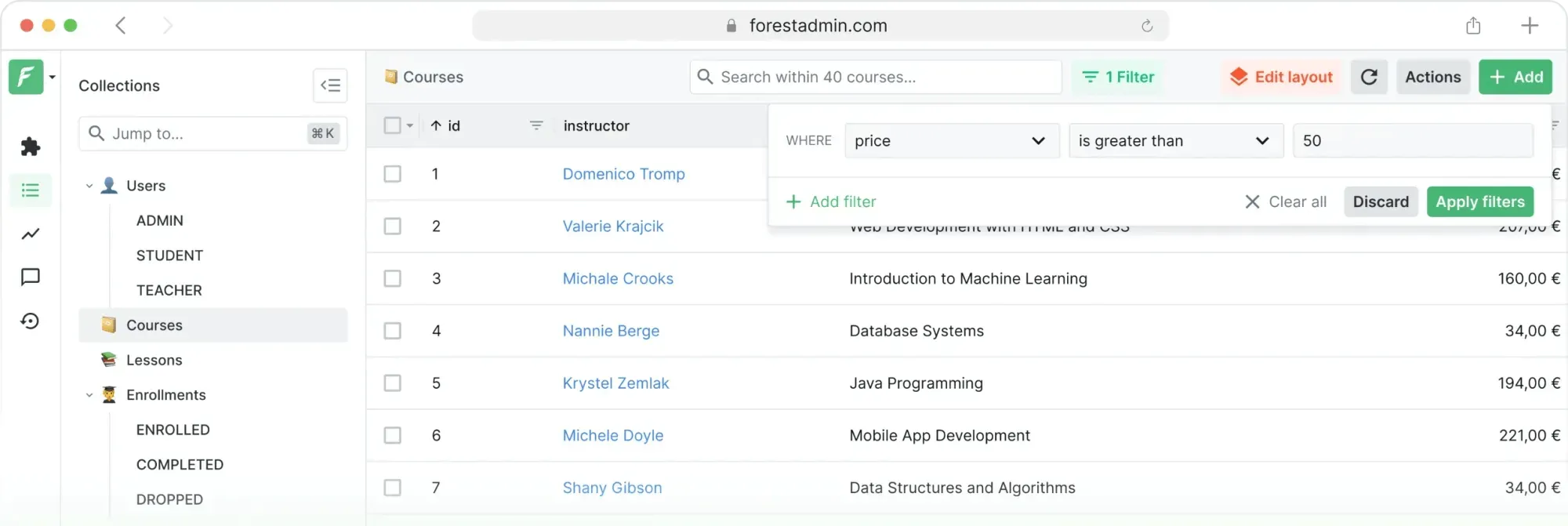Open the select-all checkbox dropdown arrow
The width and height of the screenshot is (1568, 526).
coord(409,125)
